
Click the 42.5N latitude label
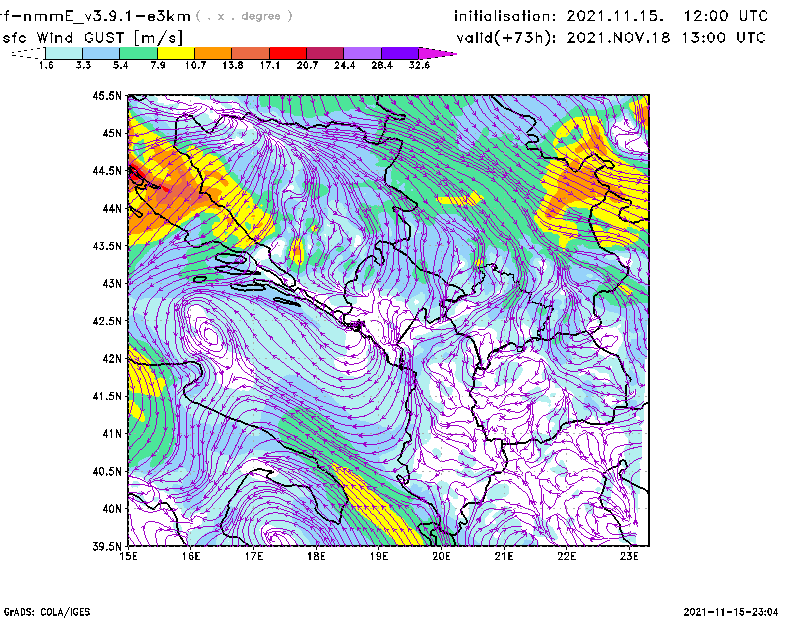click(107, 321)
